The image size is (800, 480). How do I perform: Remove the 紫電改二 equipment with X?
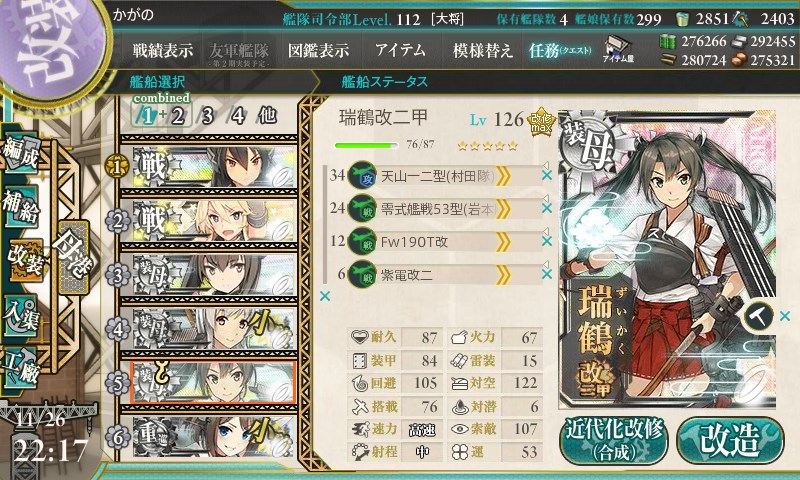tap(546, 274)
